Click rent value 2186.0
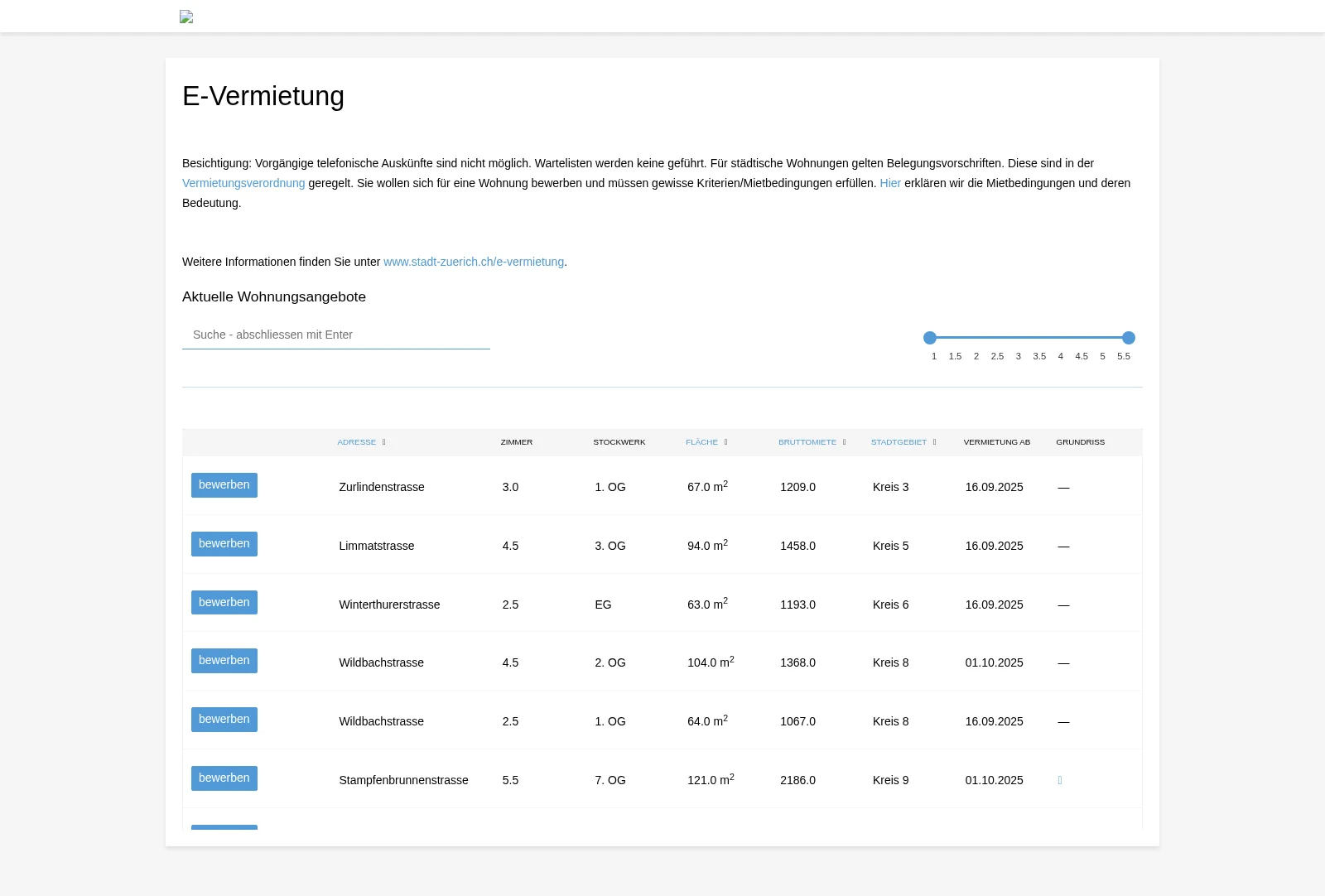 point(797,780)
